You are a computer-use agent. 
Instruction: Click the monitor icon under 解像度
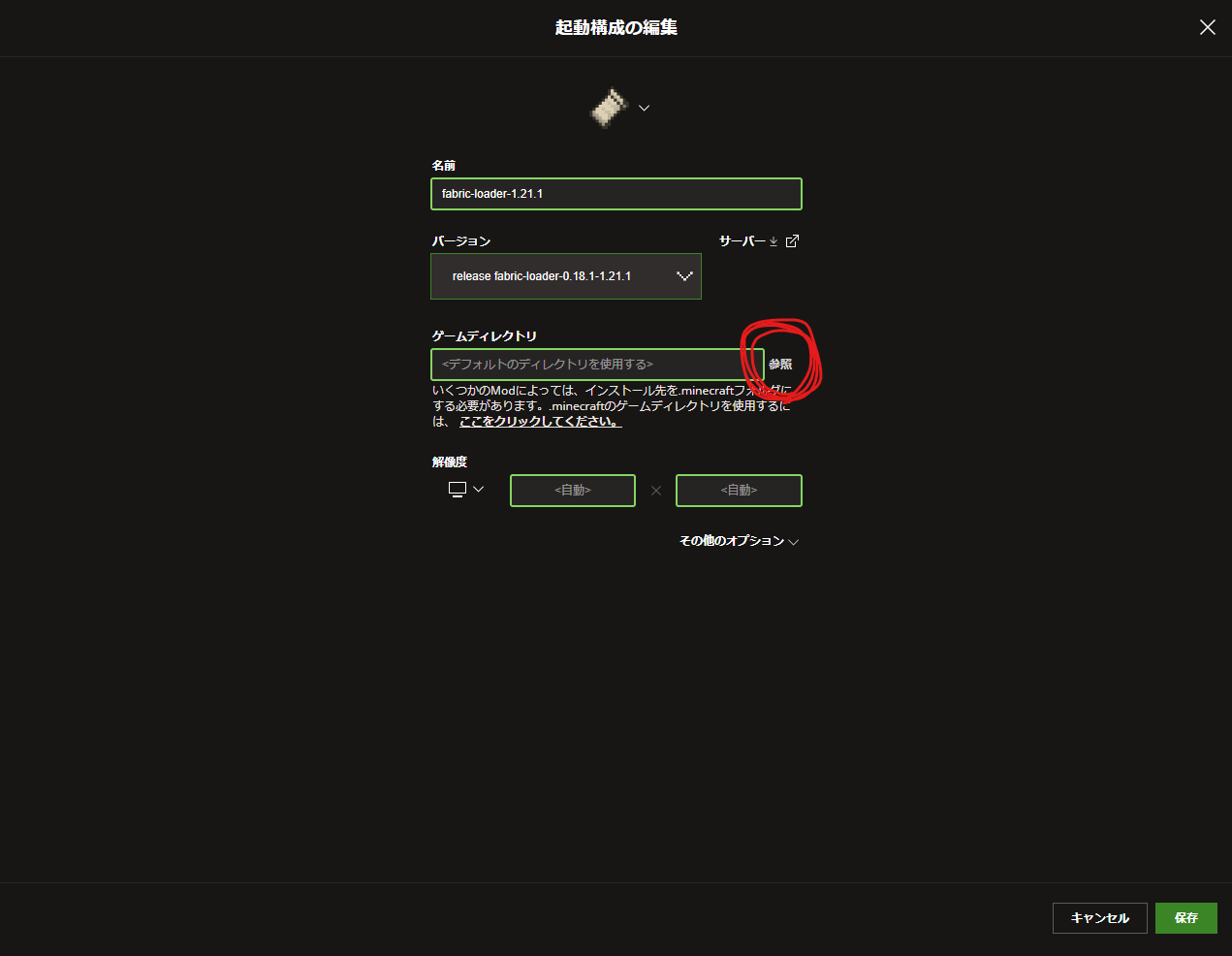pyautogui.click(x=458, y=490)
